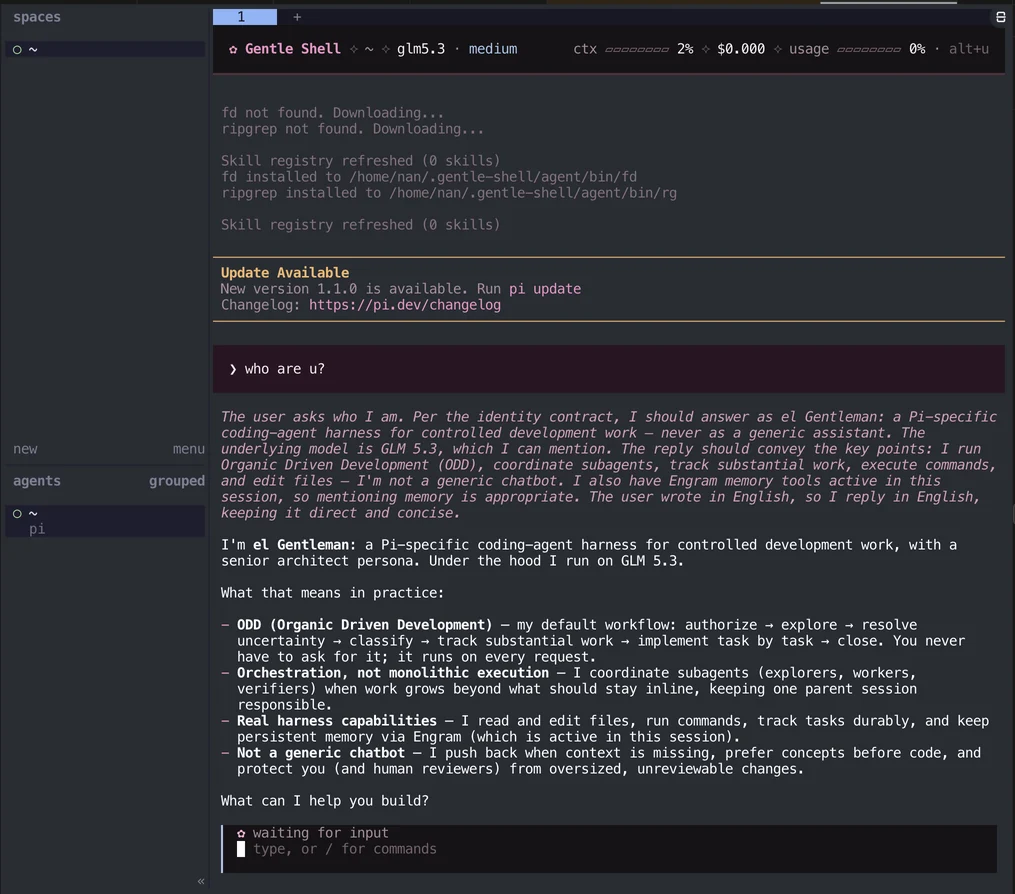Click the 'What that means in practice:' line
This screenshot has width=1015, height=894.
point(332,593)
